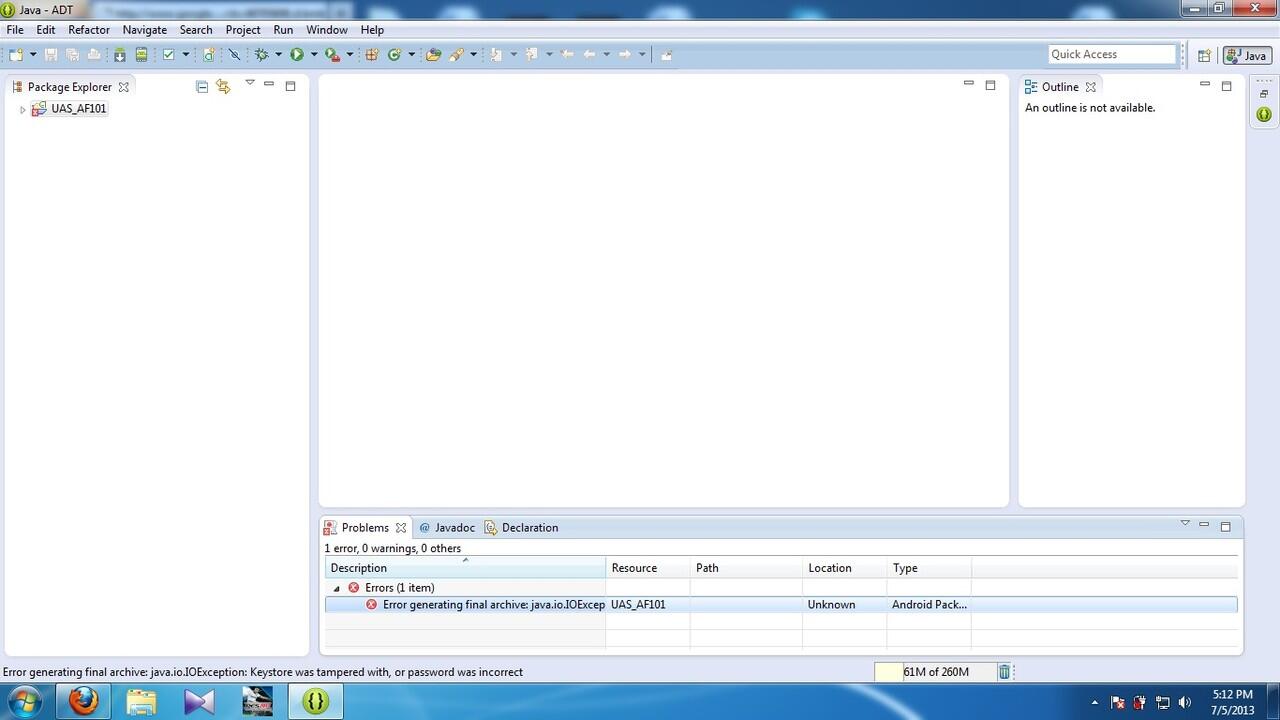The height and width of the screenshot is (720, 1280).
Task: Click the Last Edit Location icon
Action: pyautogui.click(x=568, y=54)
